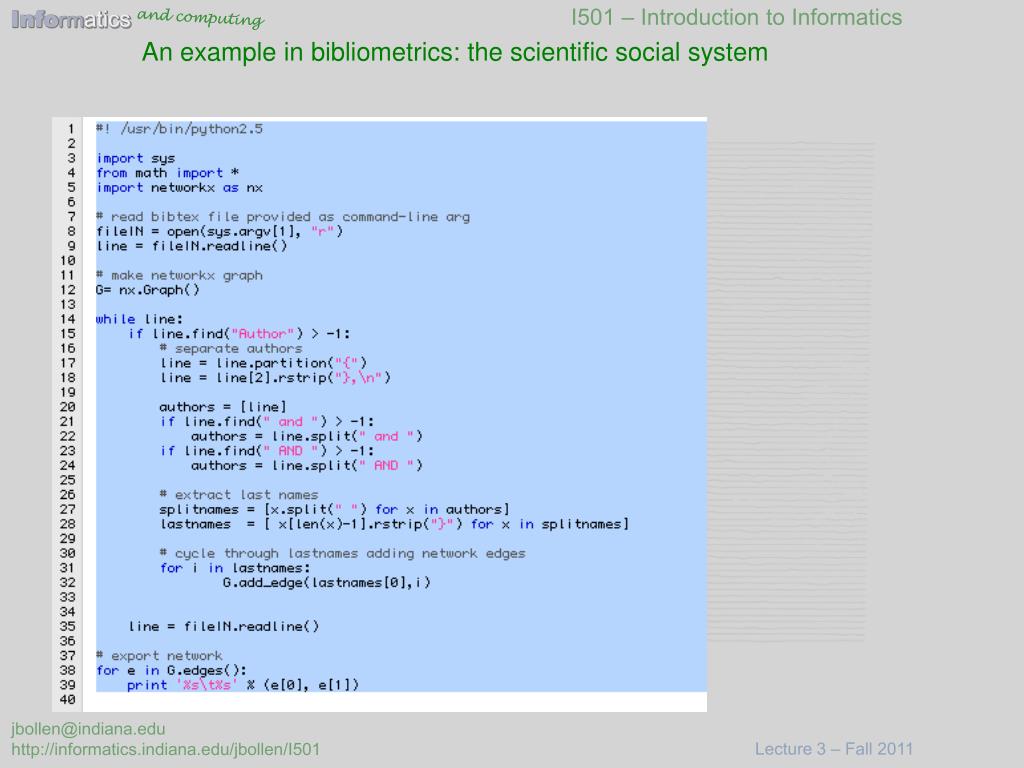Click line number 27 in the gutter

pyautogui.click(x=68, y=509)
